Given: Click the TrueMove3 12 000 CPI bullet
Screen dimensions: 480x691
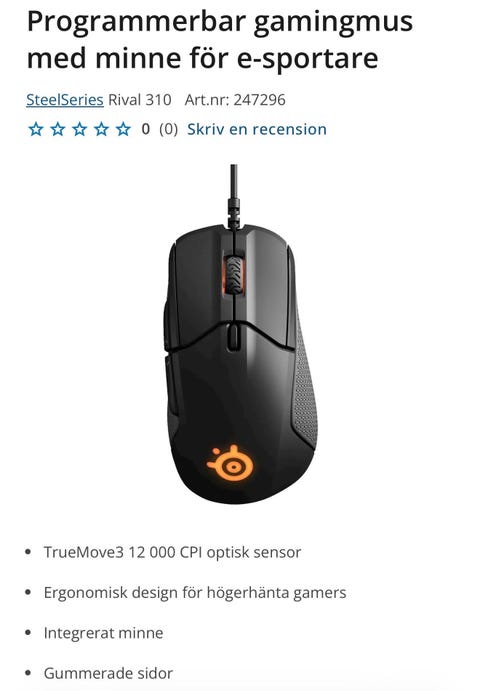Looking at the screenshot, I should [172, 552].
